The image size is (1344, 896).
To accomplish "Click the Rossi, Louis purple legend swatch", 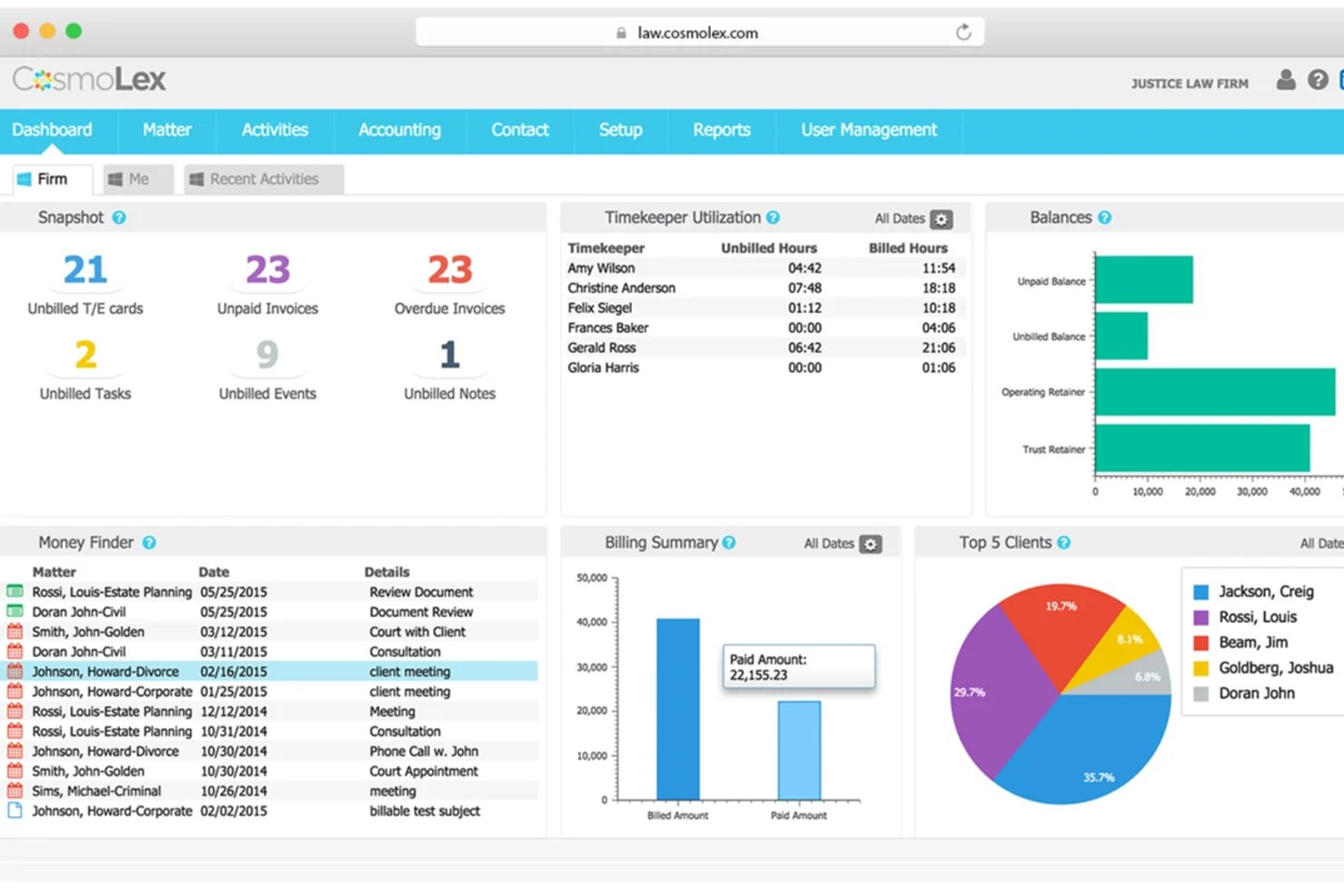I will coord(1201,617).
